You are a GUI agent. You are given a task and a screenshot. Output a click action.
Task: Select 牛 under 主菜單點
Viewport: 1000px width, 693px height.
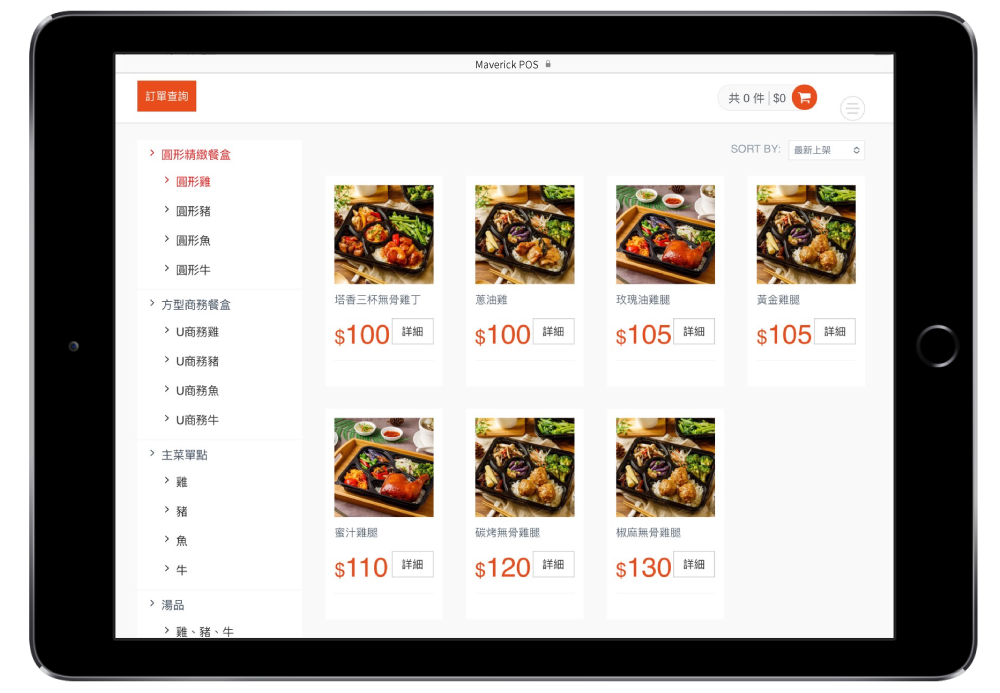click(x=182, y=570)
